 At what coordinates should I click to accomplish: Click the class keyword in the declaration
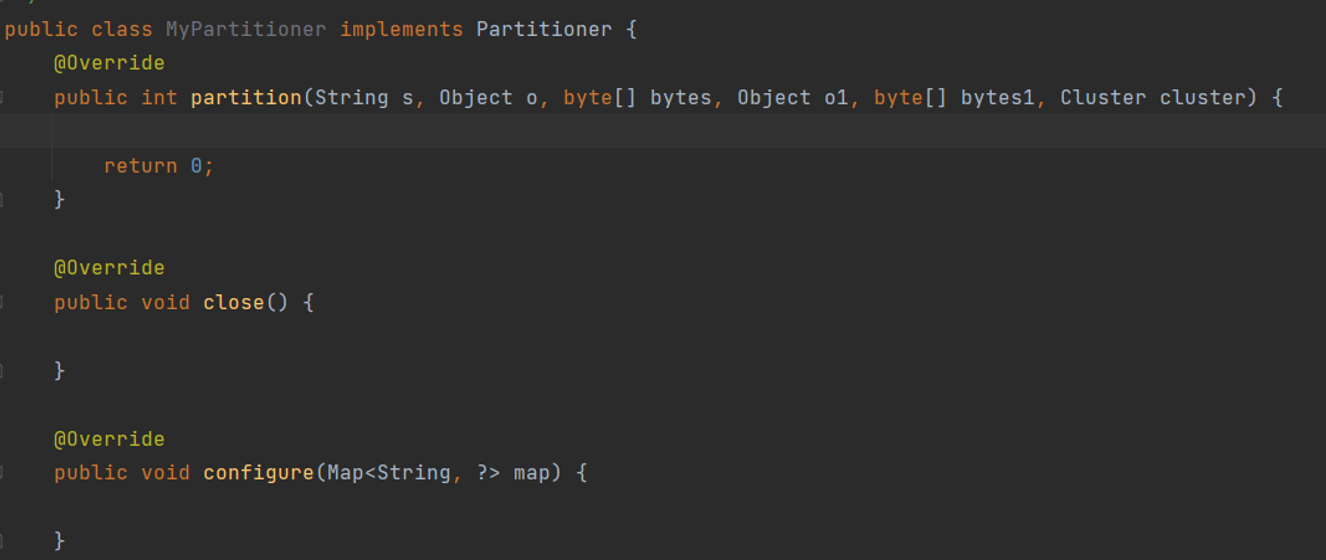coord(122,29)
